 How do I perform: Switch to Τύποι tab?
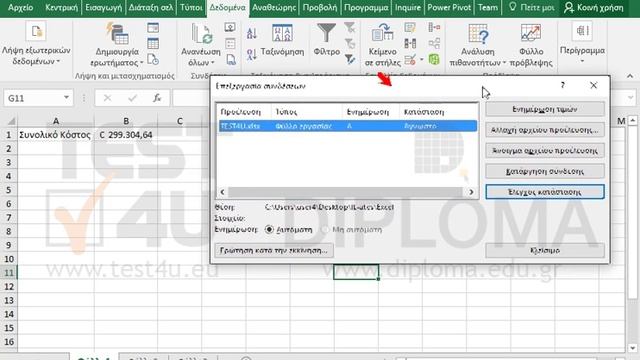pos(191,7)
